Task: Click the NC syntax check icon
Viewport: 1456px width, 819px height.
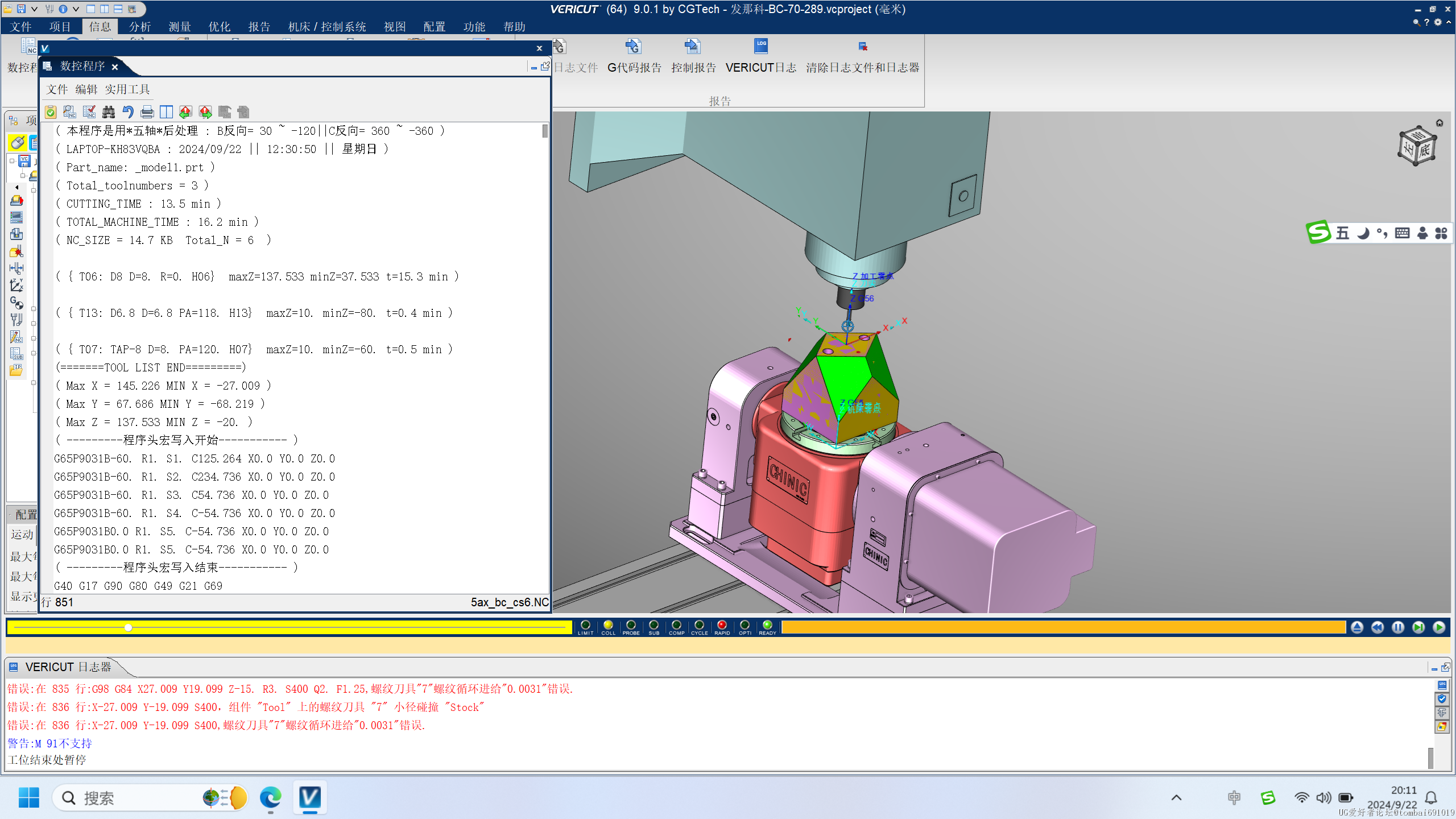Action: click(x=89, y=112)
